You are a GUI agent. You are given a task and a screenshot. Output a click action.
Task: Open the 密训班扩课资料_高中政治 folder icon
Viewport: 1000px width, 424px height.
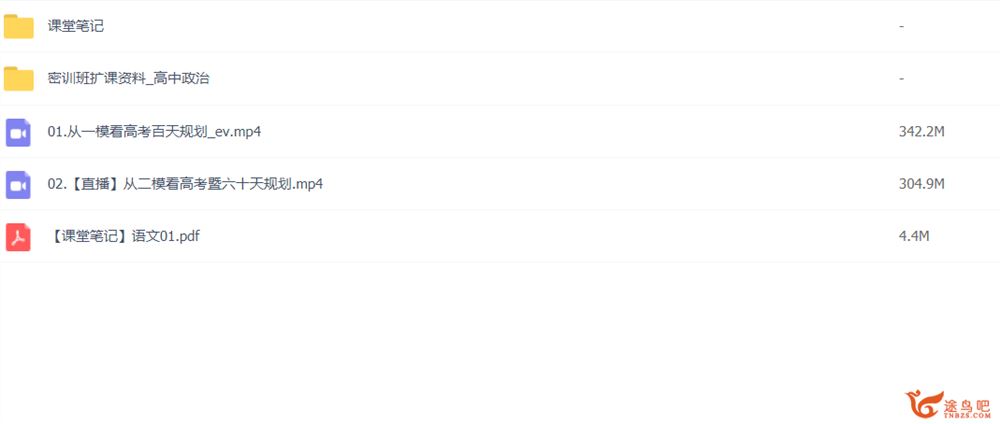click(x=18, y=78)
